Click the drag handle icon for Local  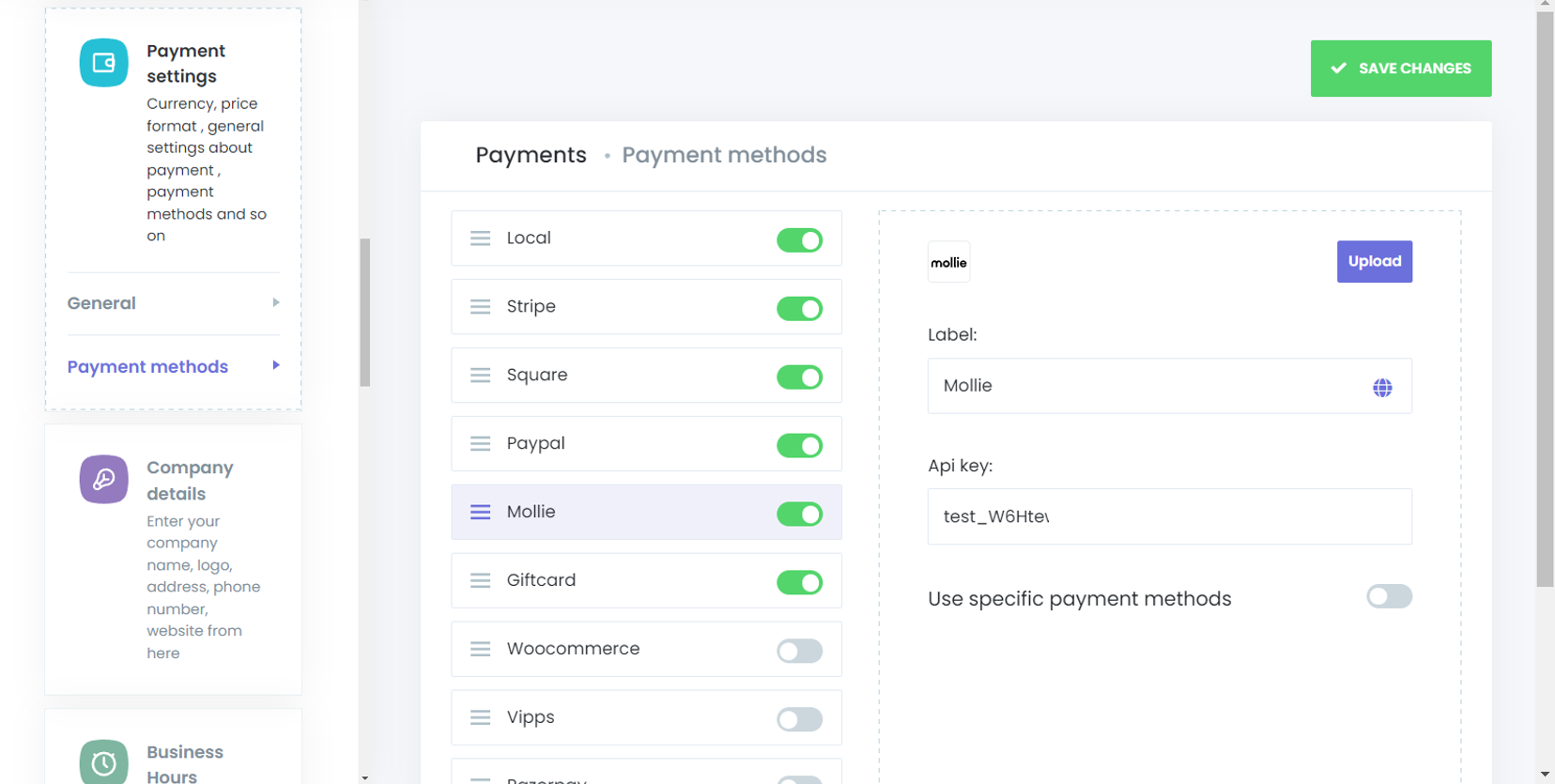pos(480,238)
